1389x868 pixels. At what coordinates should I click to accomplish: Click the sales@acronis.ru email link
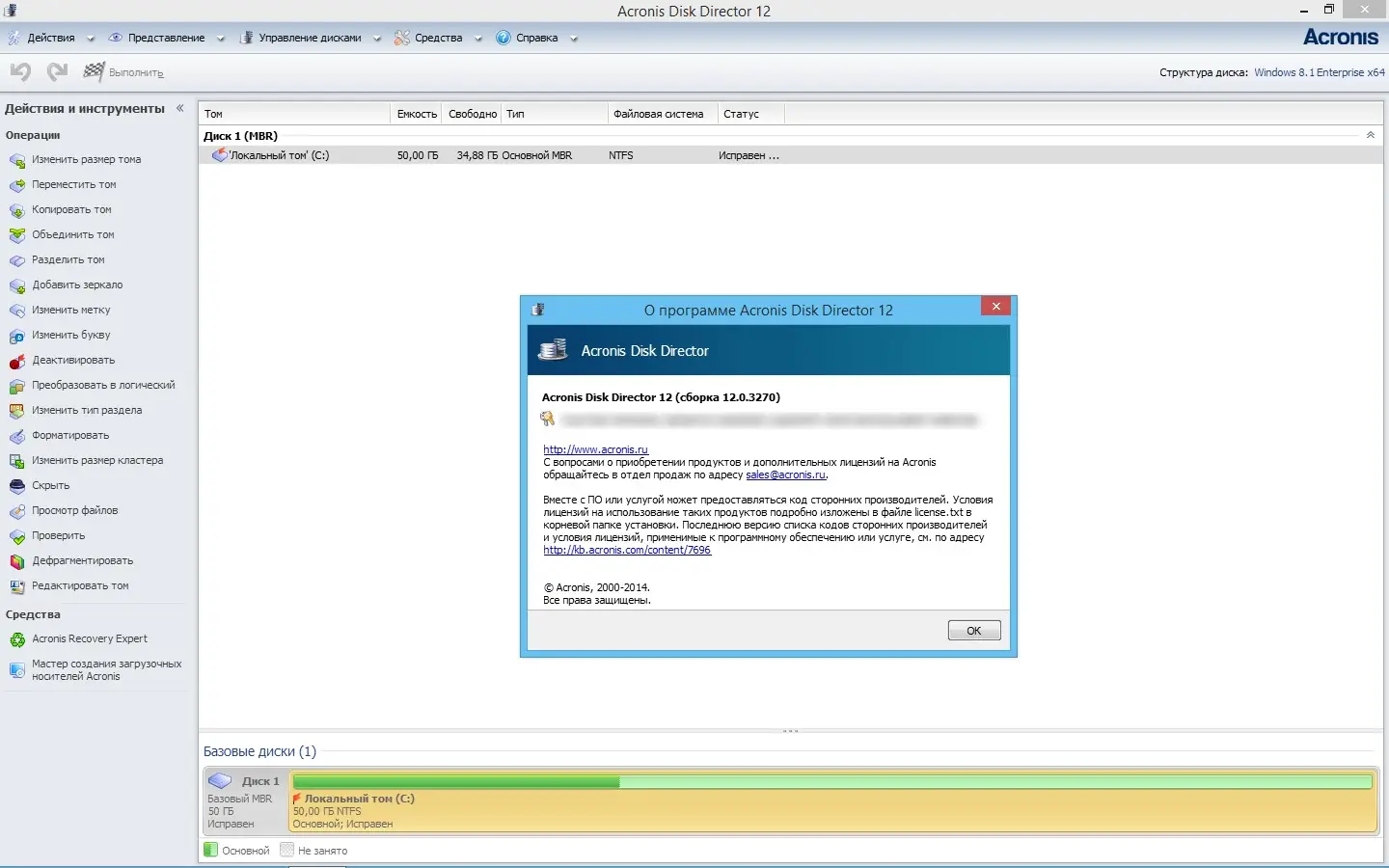tap(785, 475)
